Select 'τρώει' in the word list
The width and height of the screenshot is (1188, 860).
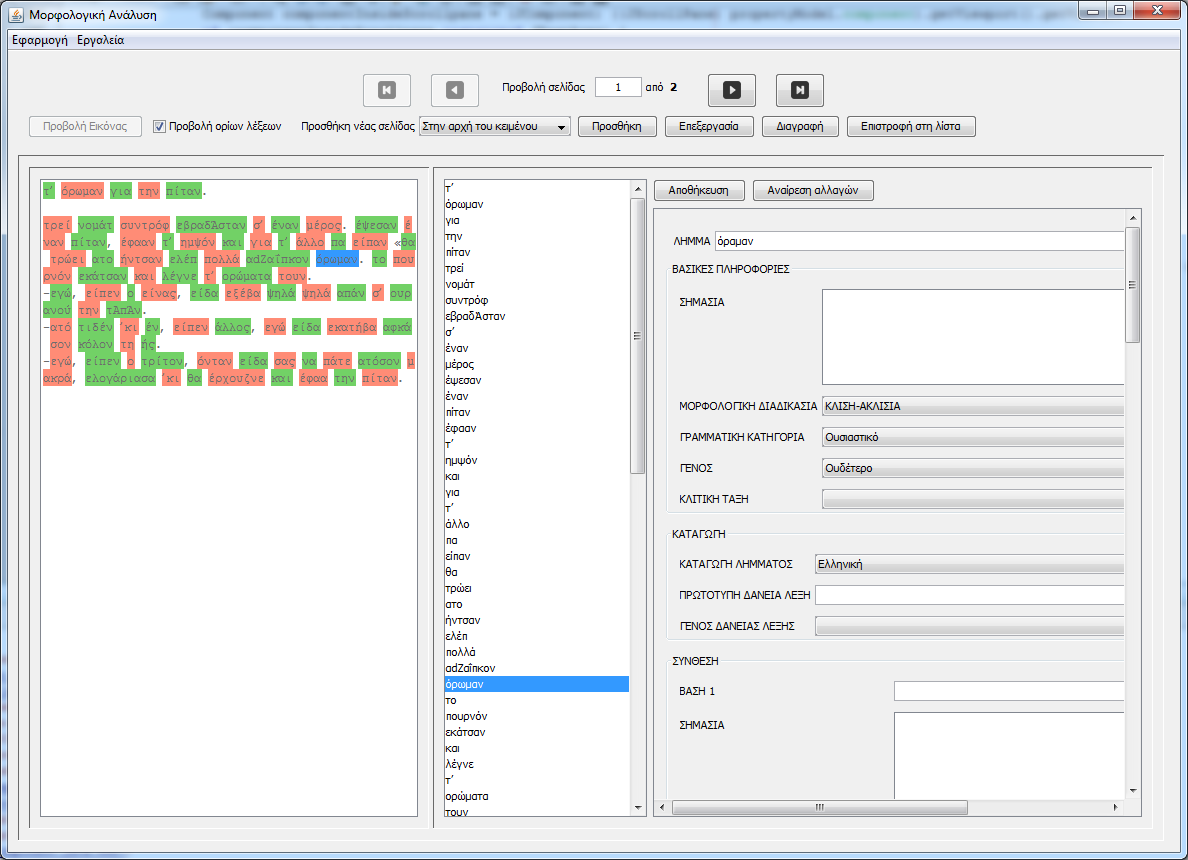click(536, 588)
